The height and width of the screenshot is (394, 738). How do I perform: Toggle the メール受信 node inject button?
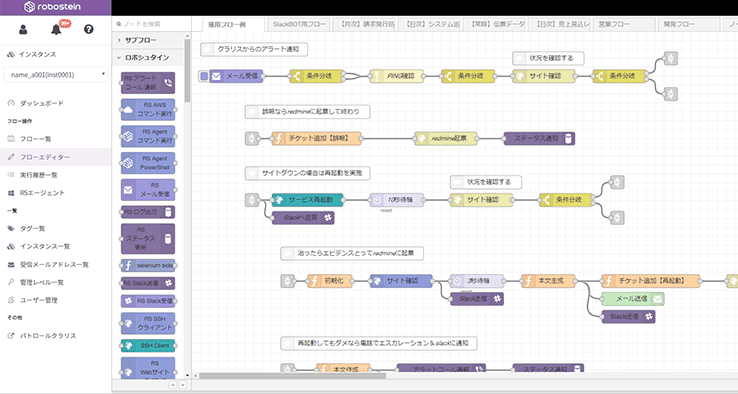pyautogui.click(x=204, y=76)
